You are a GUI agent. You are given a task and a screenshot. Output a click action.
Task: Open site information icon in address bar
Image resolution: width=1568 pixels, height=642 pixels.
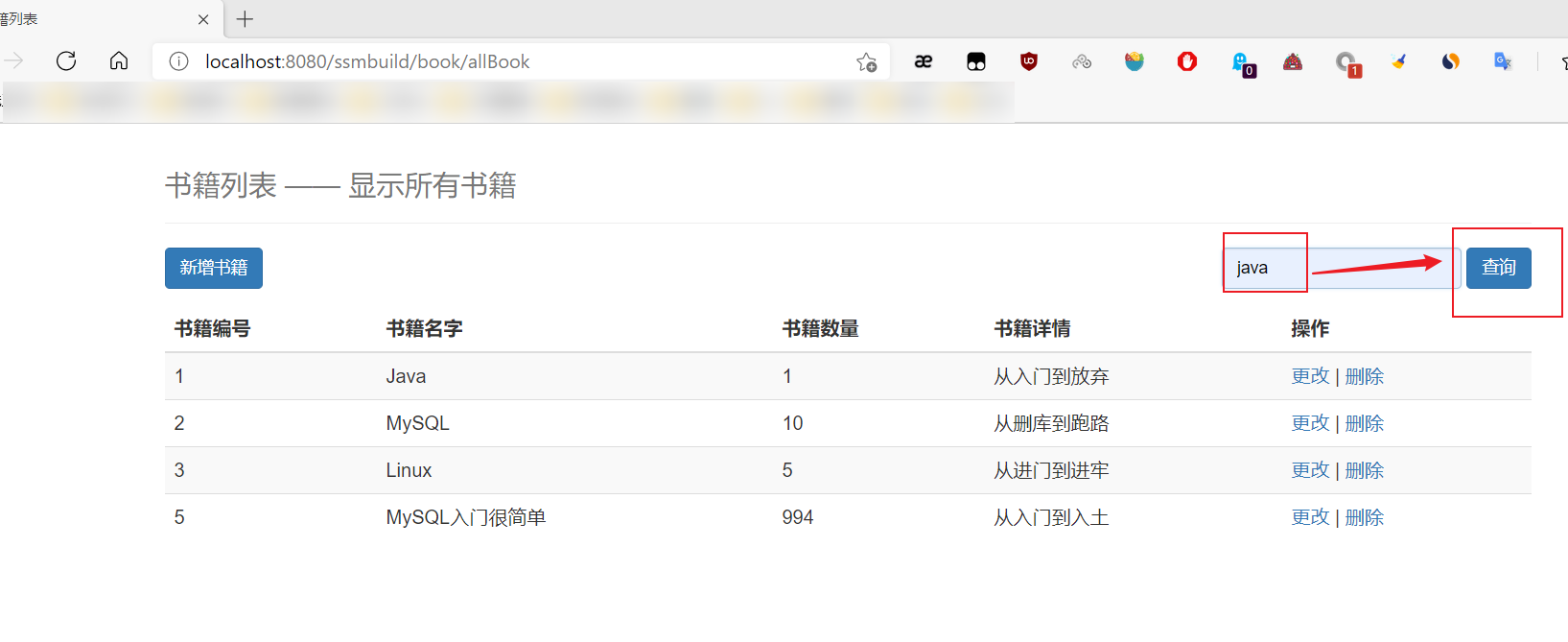178,61
